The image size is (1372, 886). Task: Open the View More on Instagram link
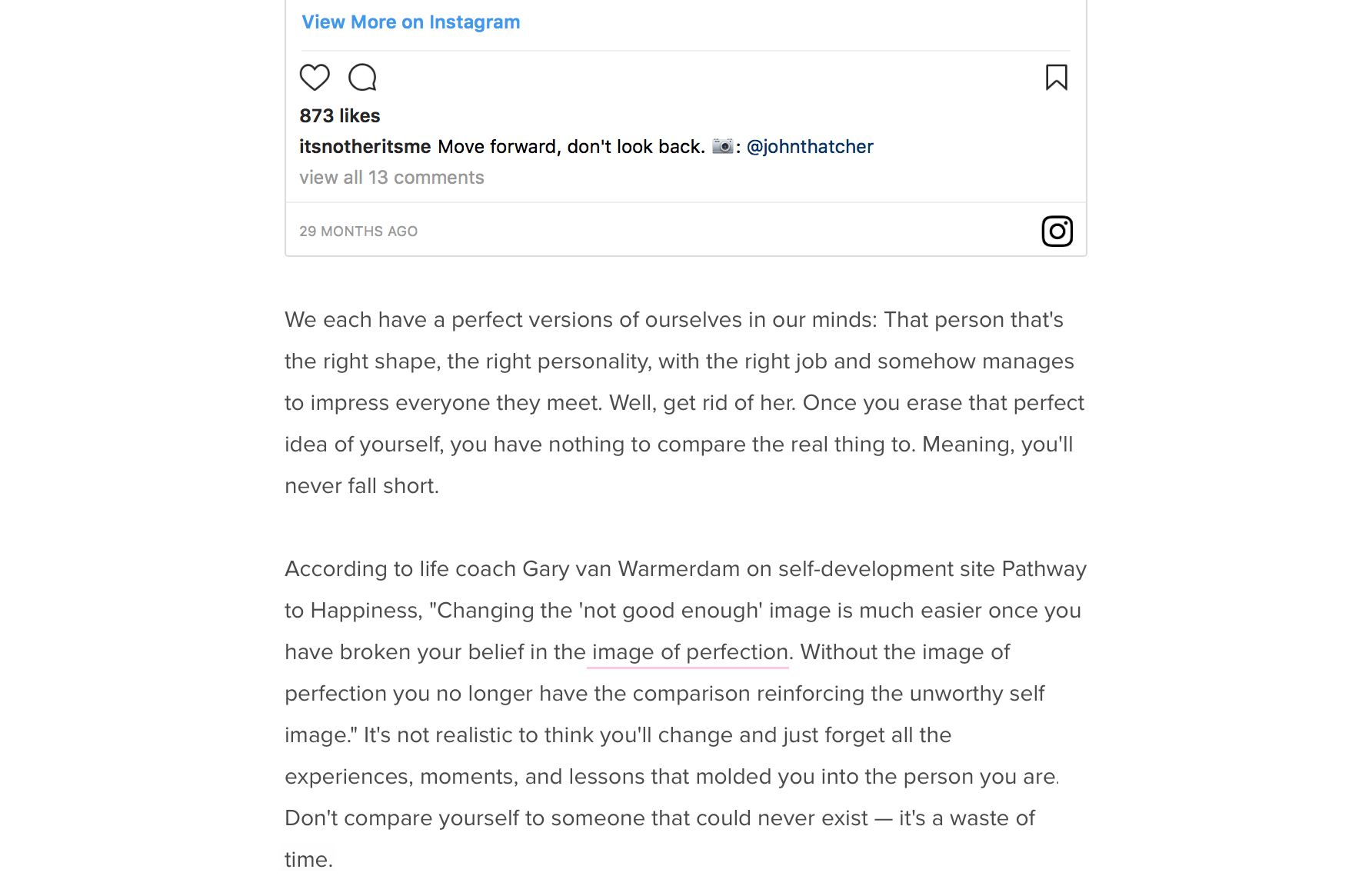coord(411,22)
